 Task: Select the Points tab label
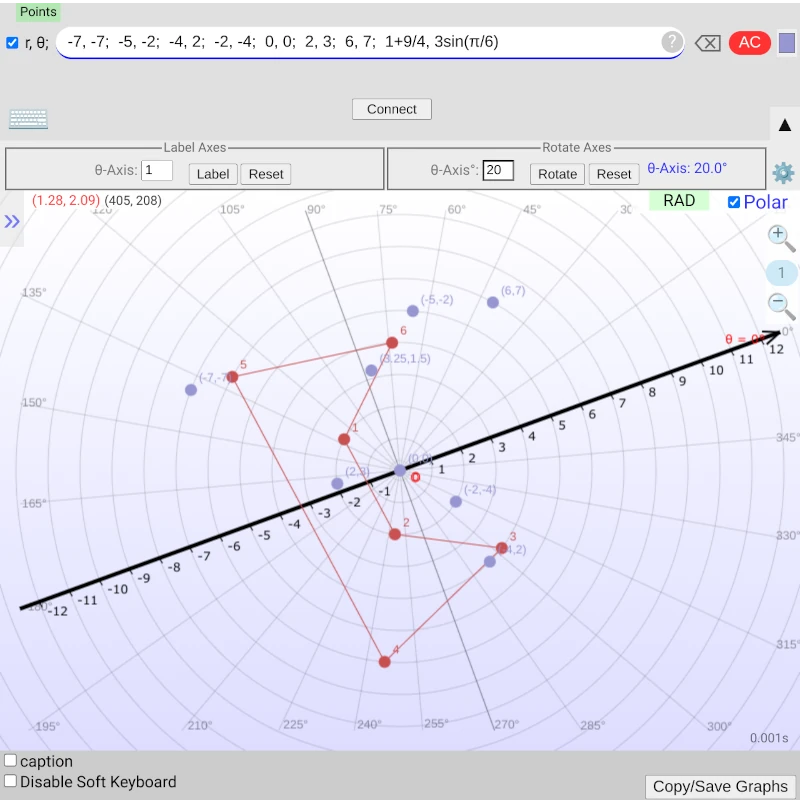click(x=38, y=12)
